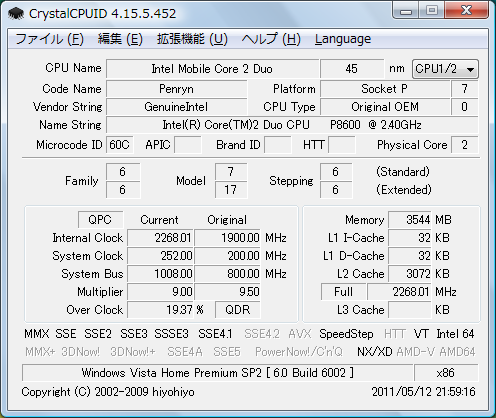Click the empty HTT field
Viewport: 496px width, 418px height.
(342, 145)
